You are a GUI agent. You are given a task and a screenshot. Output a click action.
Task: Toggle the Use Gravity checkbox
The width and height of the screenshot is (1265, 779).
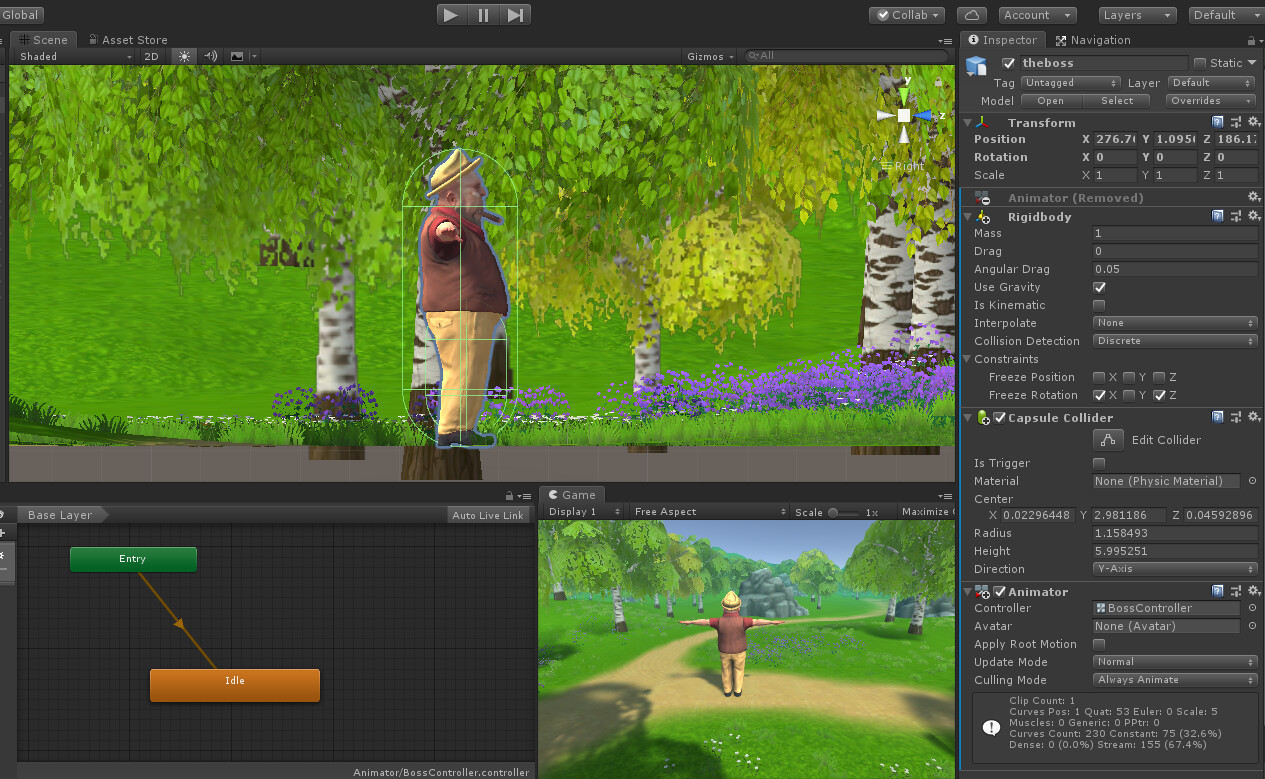point(1099,288)
